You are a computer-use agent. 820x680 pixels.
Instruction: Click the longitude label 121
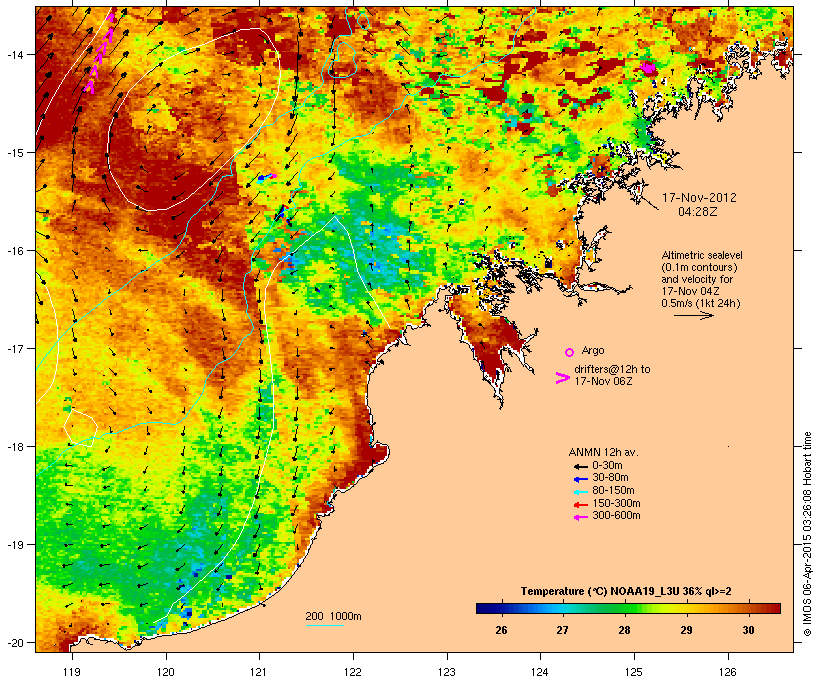point(259,672)
